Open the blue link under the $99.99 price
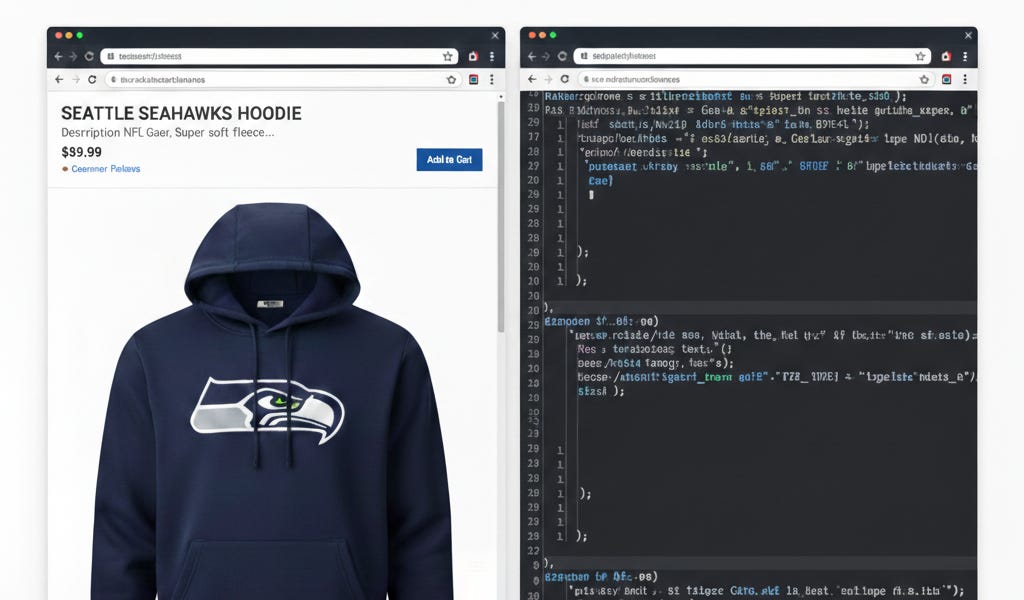This screenshot has height=600, width=1024. point(105,168)
